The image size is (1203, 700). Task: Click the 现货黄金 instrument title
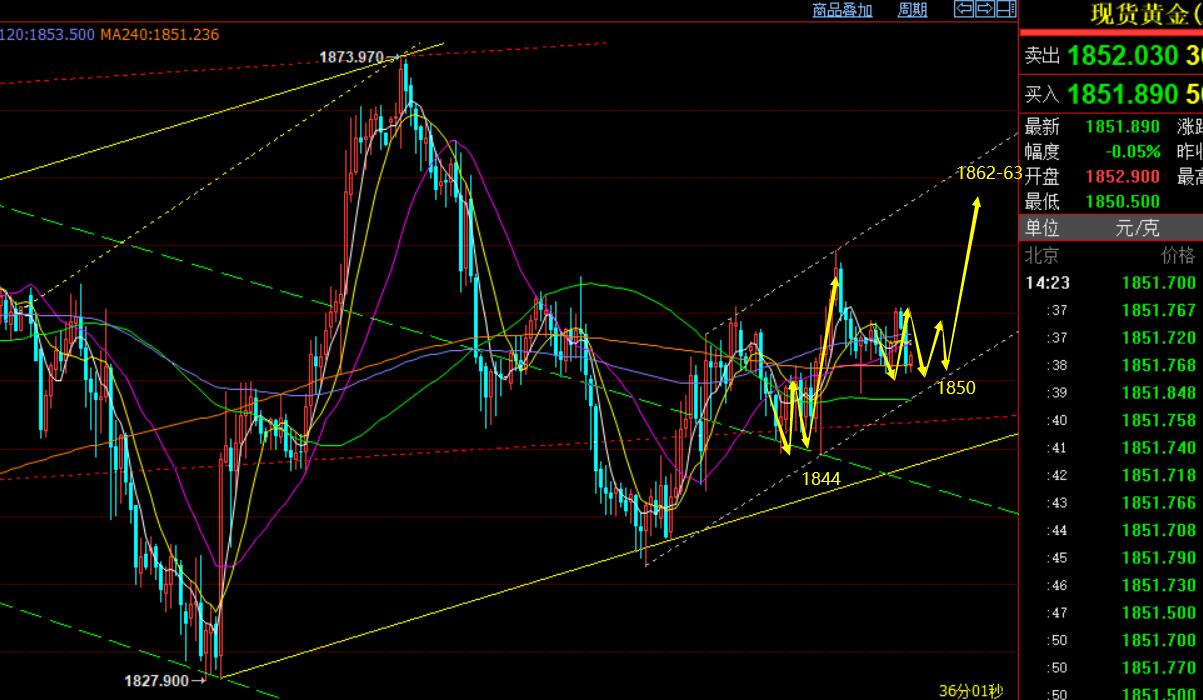1146,14
